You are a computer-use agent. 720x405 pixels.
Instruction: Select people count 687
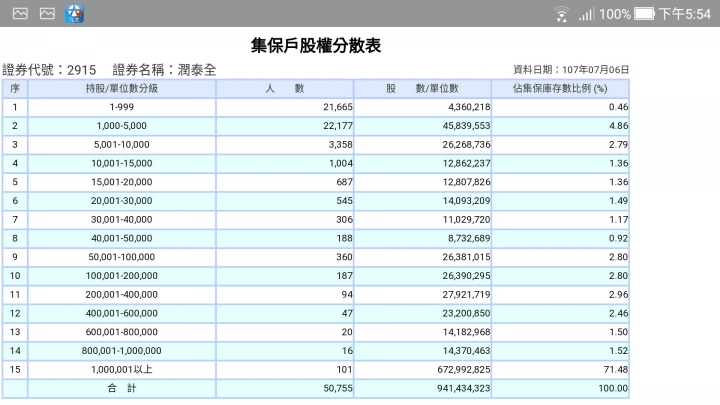pyautogui.click(x=344, y=182)
